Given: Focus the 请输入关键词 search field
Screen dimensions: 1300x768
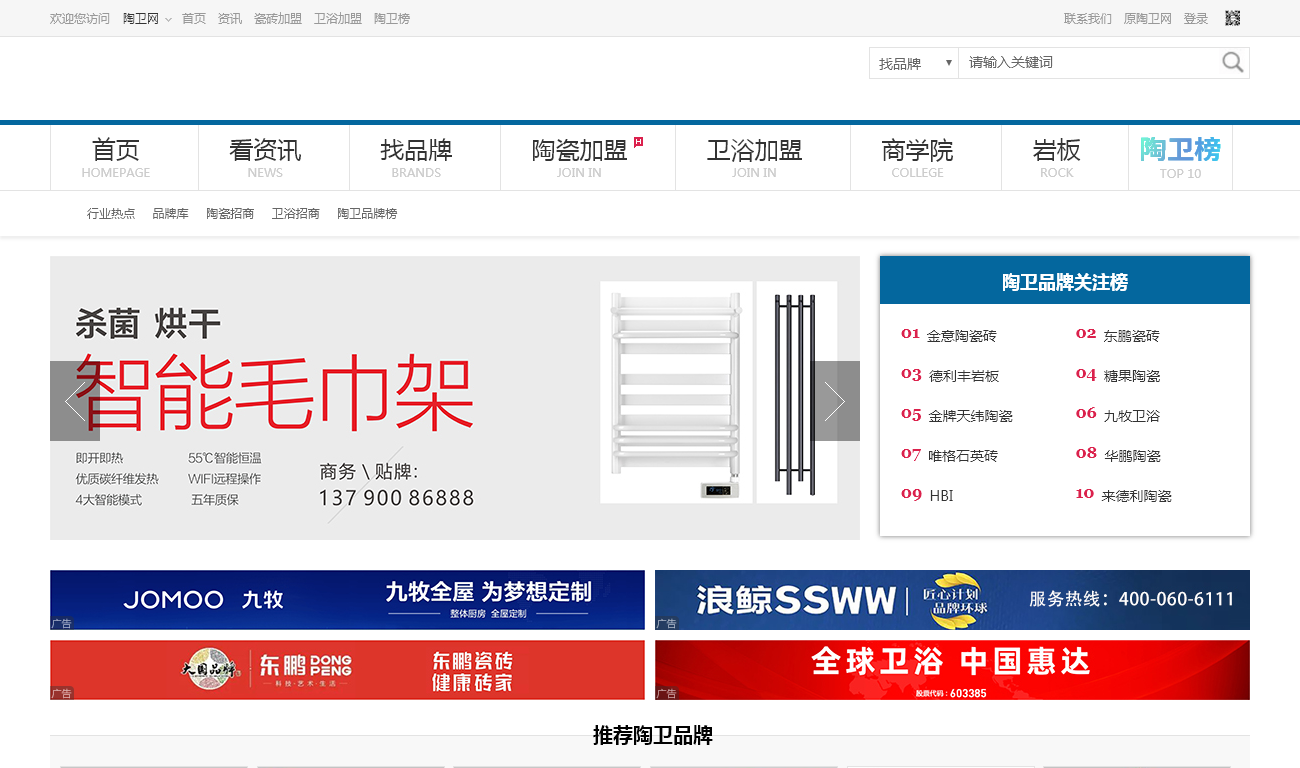Looking at the screenshot, I should pyautogui.click(x=1088, y=63).
